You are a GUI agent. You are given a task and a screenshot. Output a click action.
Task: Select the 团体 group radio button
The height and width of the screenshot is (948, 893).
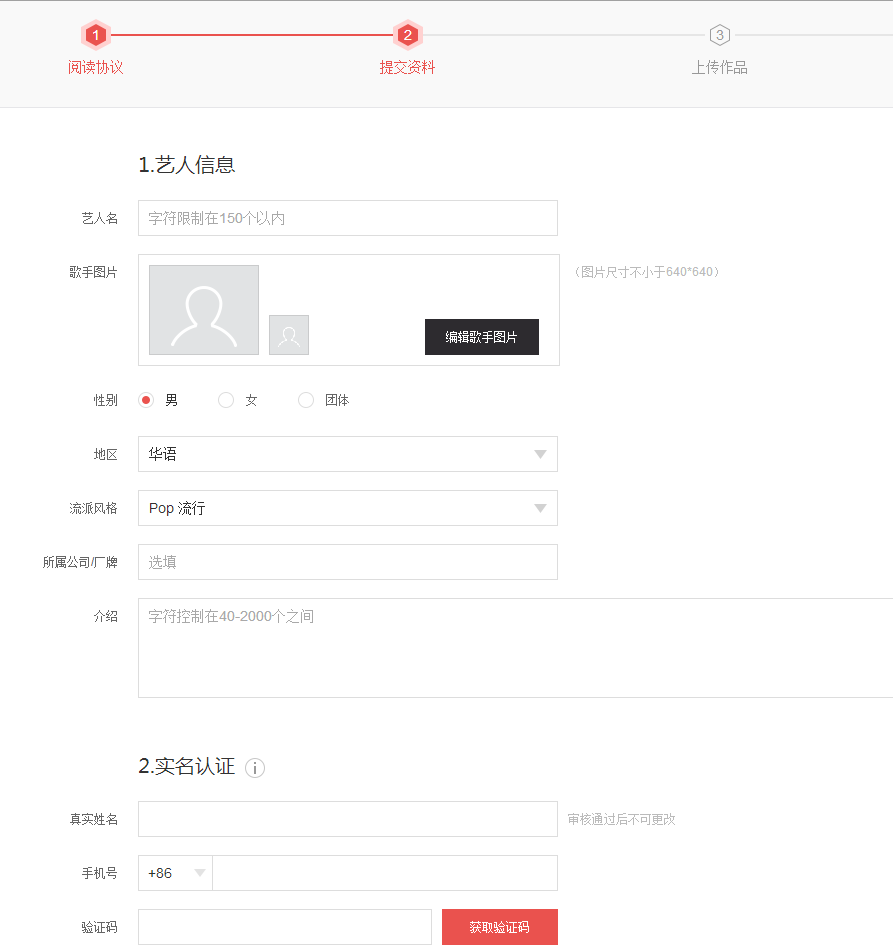tap(305, 399)
